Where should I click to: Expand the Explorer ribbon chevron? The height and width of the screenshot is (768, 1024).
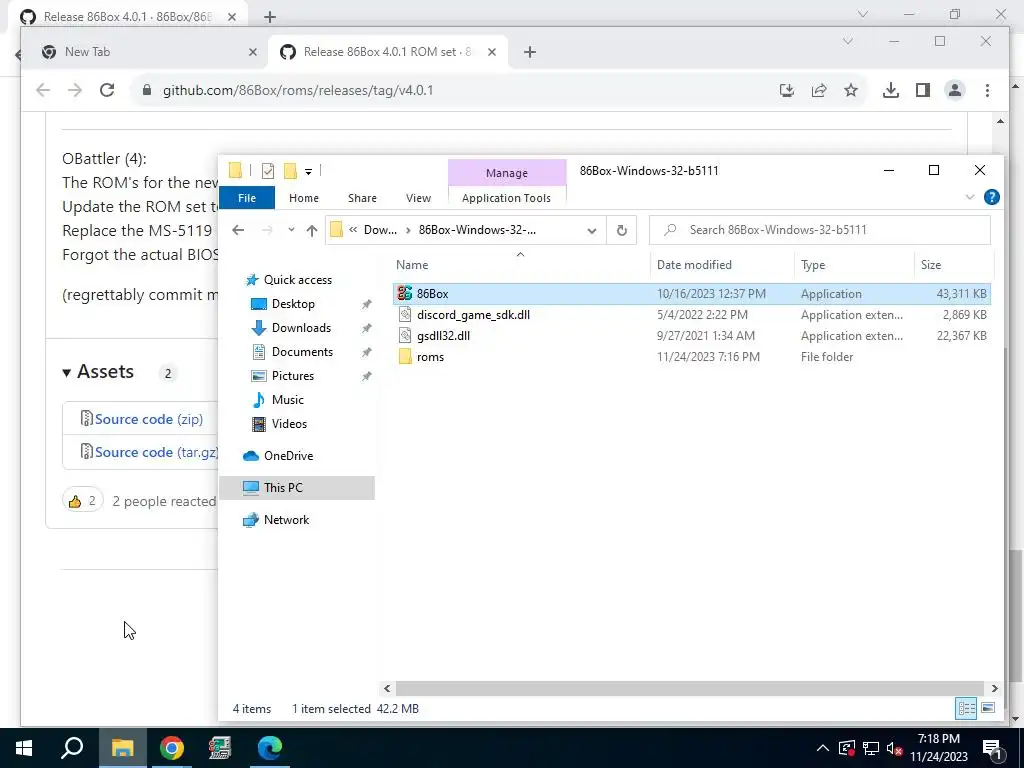click(x=970, y=197)
